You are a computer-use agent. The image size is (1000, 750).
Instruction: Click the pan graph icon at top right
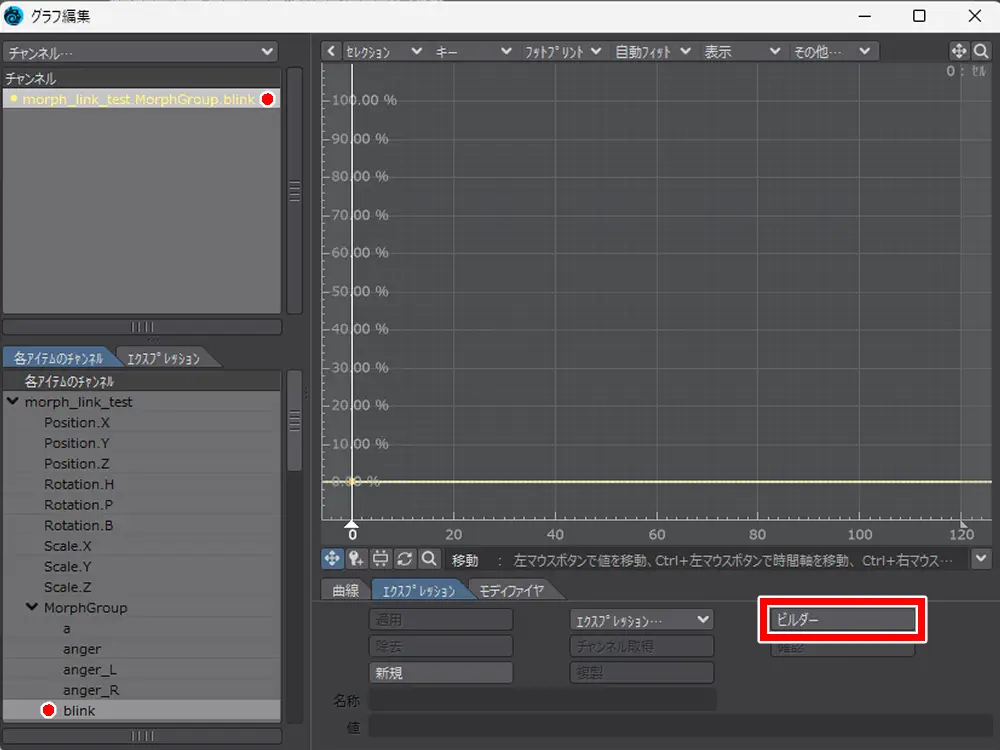point(958,51)
